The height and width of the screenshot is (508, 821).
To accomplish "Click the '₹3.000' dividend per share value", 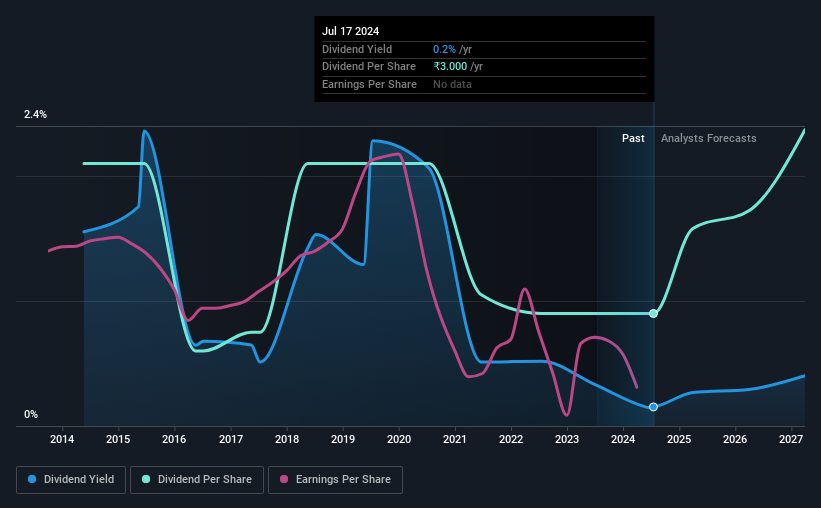I will [x=450, y=67].
